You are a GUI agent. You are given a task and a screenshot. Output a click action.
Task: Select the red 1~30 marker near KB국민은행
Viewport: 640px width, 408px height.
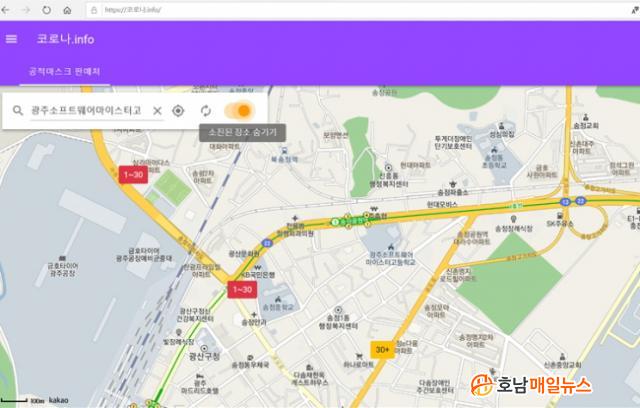(243, 289)
